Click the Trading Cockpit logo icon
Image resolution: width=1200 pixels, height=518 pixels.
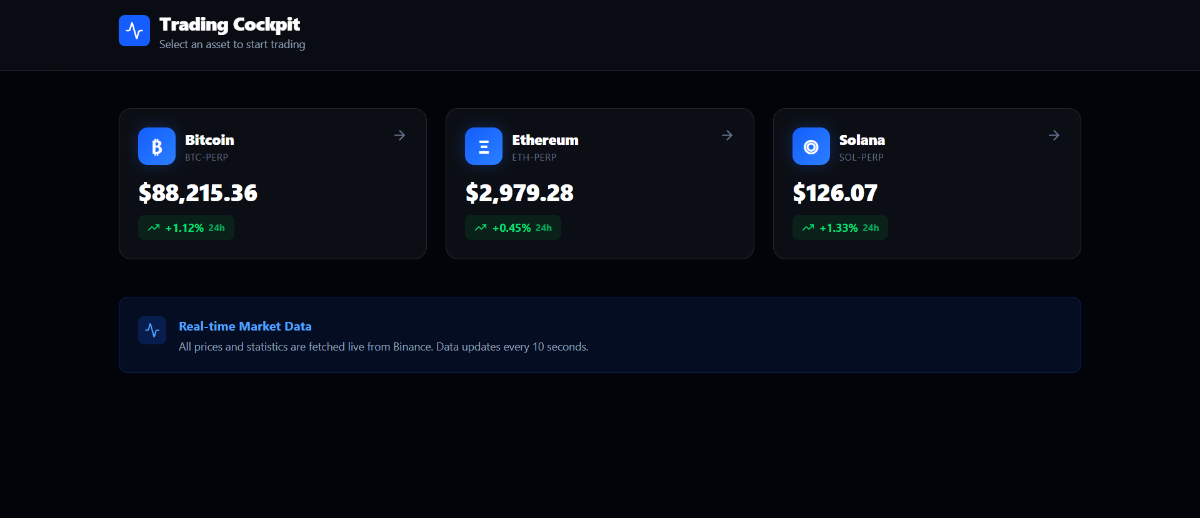click(134, 31)
